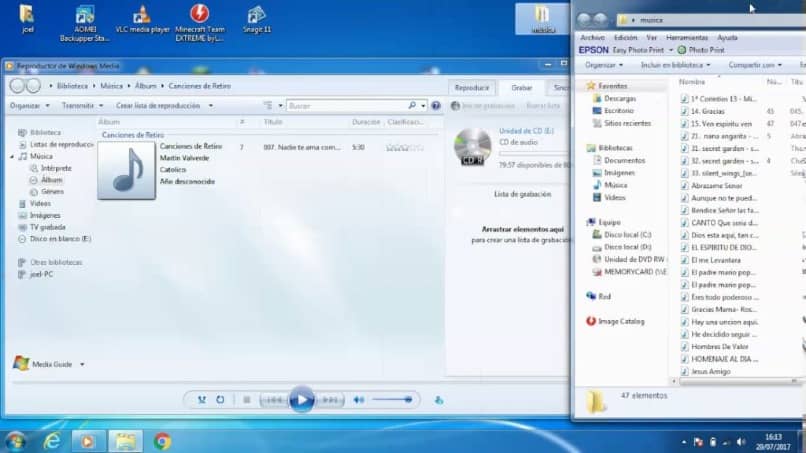Click the rip CD icon beside volume
This screenshot has height=453, width=806.
pos(438,400)
